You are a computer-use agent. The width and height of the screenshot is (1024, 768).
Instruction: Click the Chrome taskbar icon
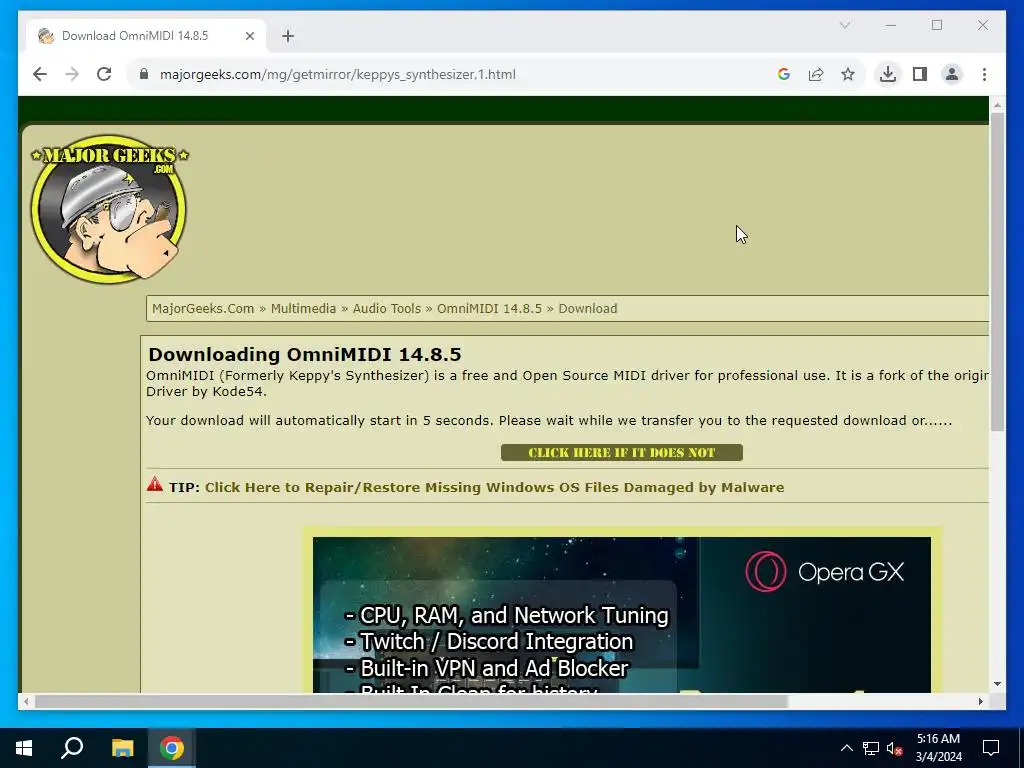172,748
